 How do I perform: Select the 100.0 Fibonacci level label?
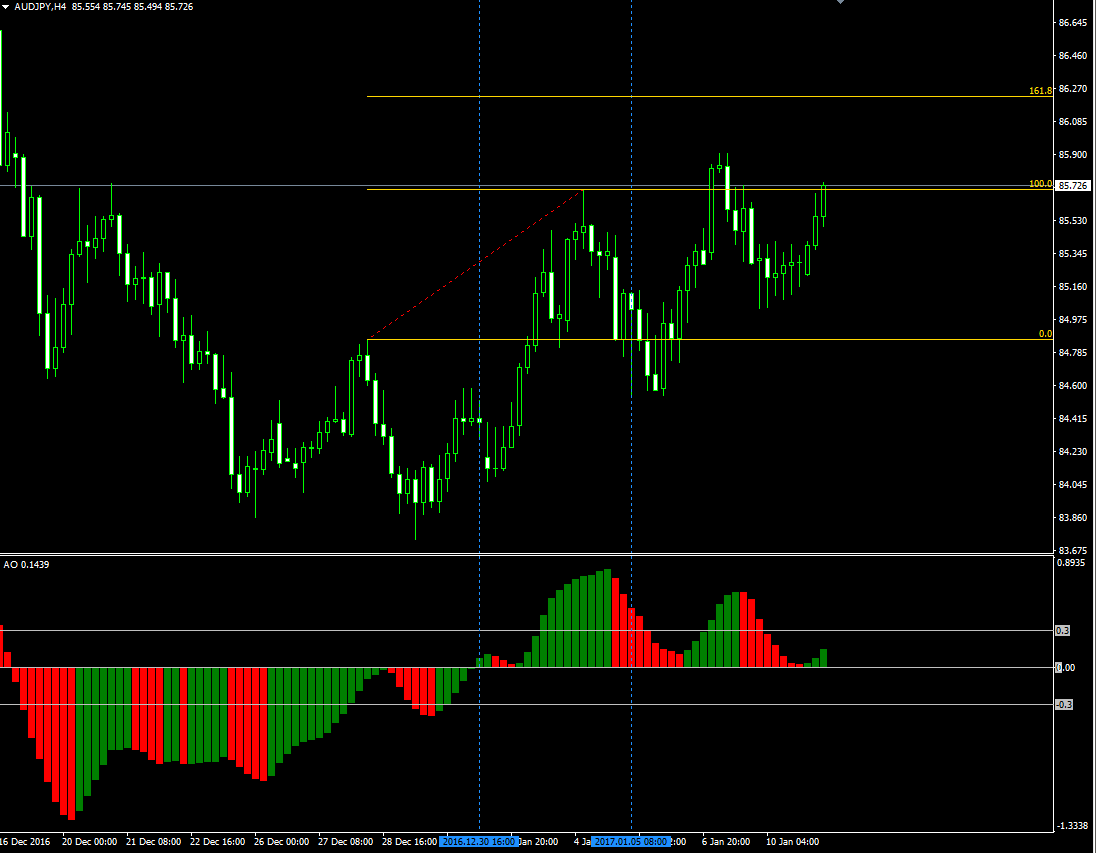pyautogui.click(x=1040, y=184)
